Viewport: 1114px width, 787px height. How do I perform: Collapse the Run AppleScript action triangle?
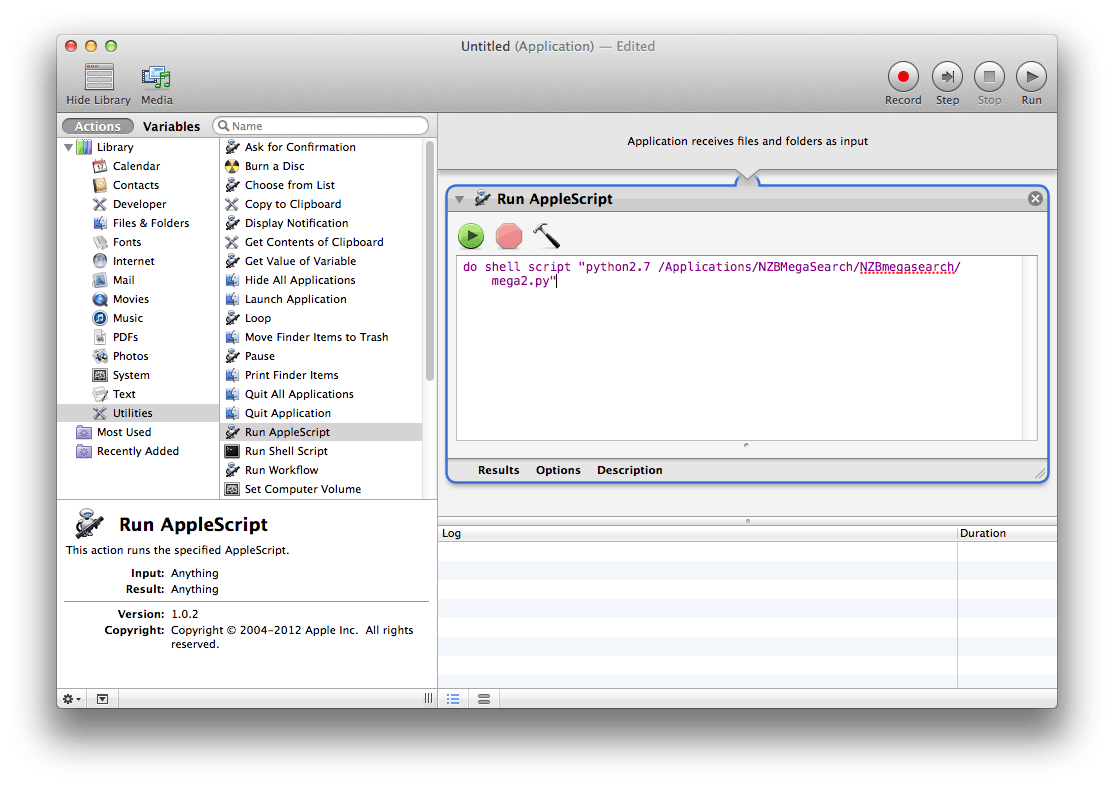coord(460,199)
